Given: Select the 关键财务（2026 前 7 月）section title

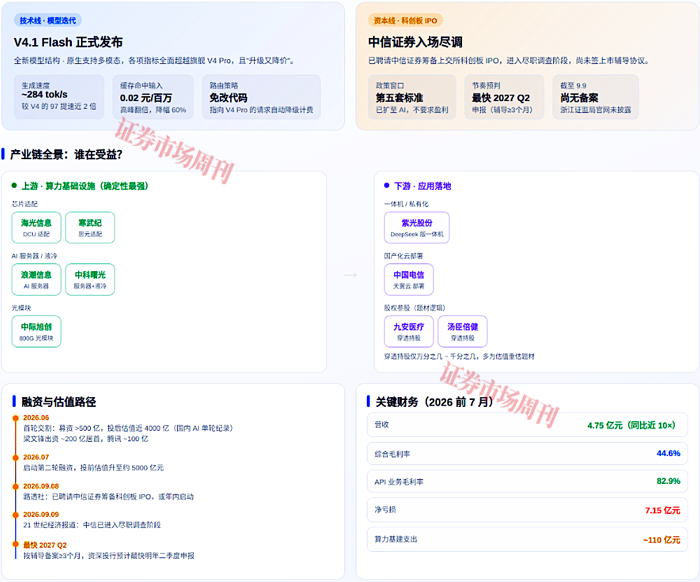Looking at the screenshot, I should (x=434, y=402).
